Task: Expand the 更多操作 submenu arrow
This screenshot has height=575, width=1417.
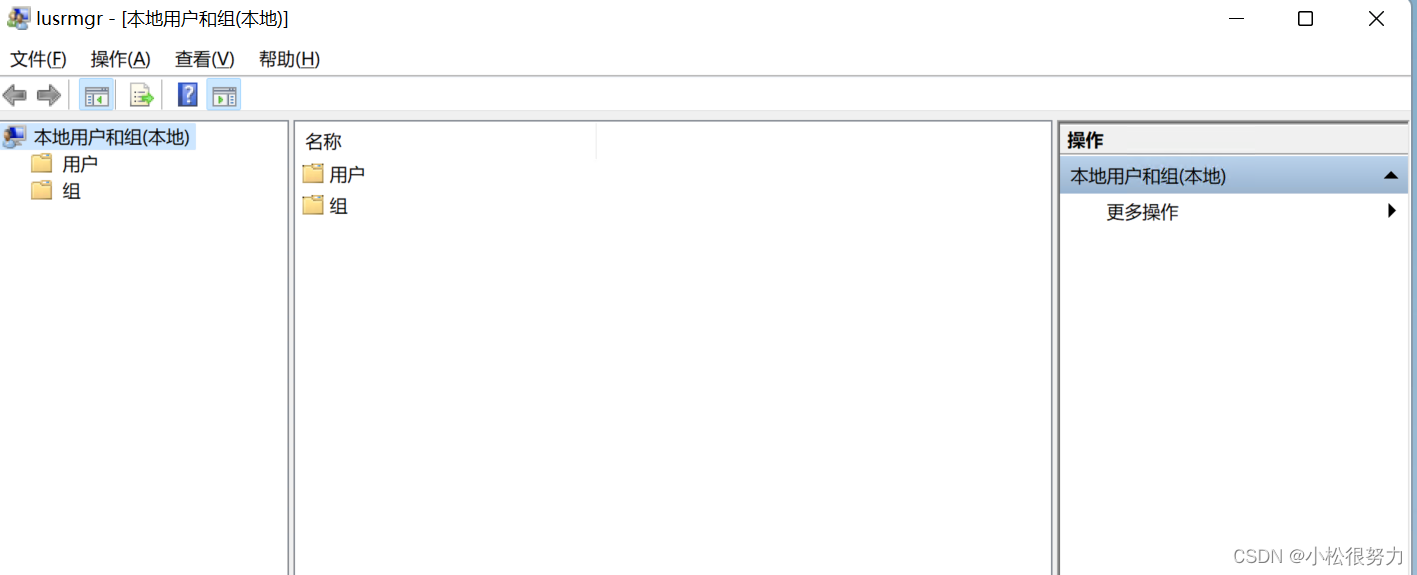Action: (1391, 211)
